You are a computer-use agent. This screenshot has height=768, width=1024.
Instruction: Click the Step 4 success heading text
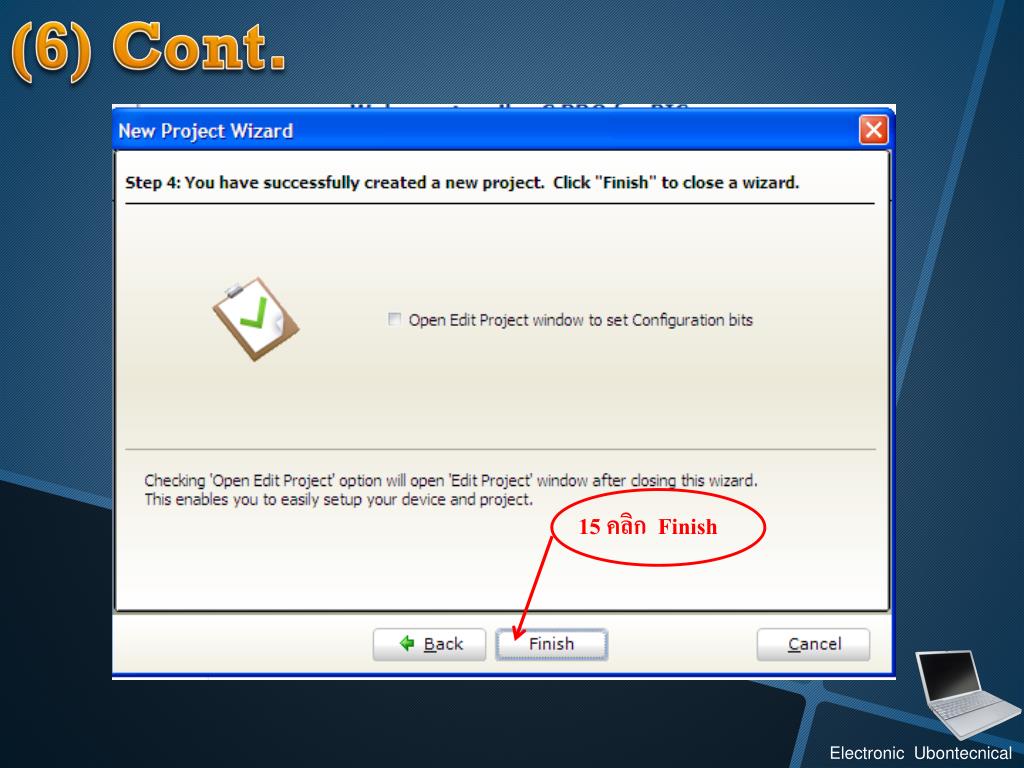[x=462, y=183]
